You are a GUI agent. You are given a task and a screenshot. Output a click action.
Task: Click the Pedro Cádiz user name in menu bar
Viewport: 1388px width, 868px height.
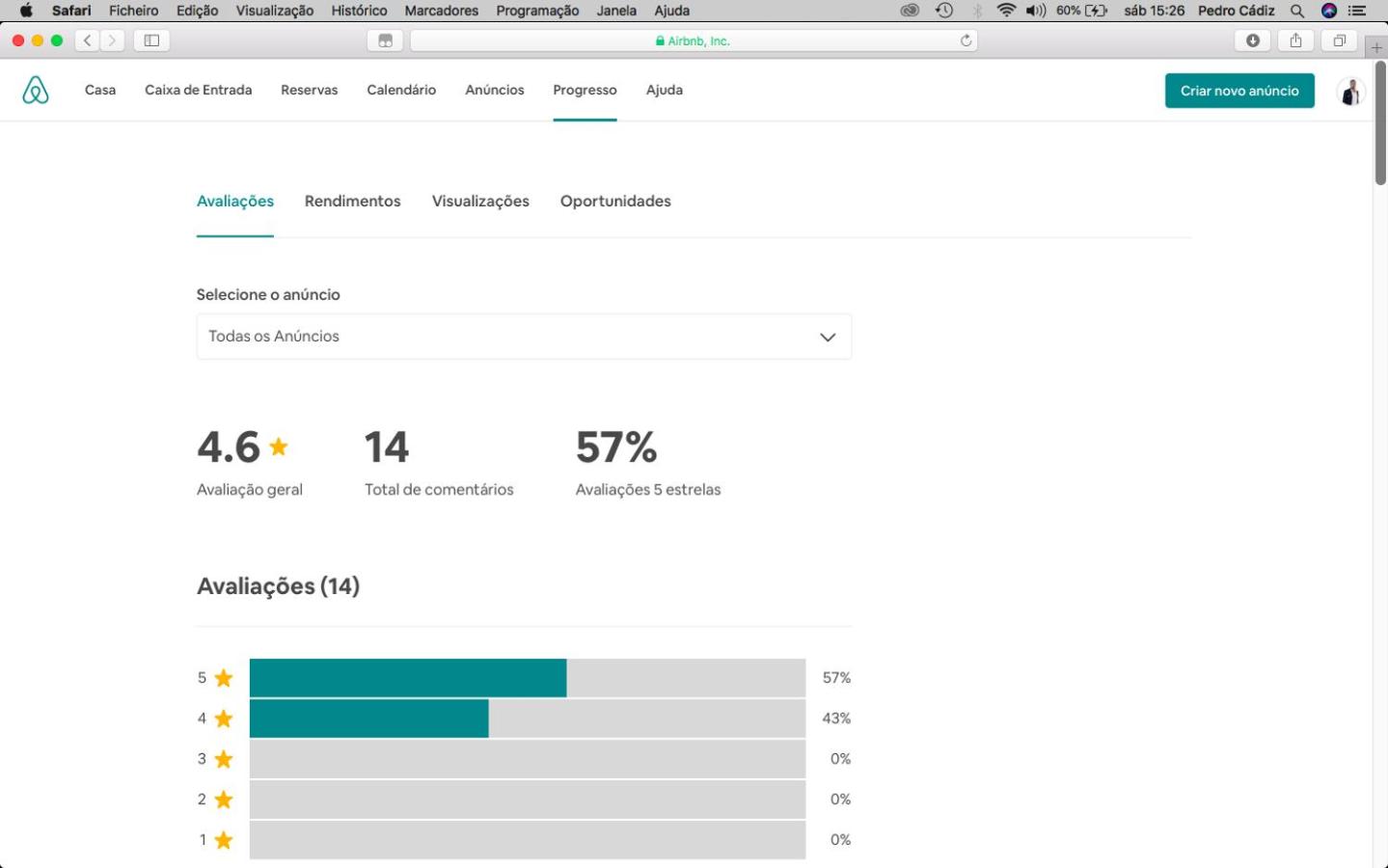tap(1237, 11)
